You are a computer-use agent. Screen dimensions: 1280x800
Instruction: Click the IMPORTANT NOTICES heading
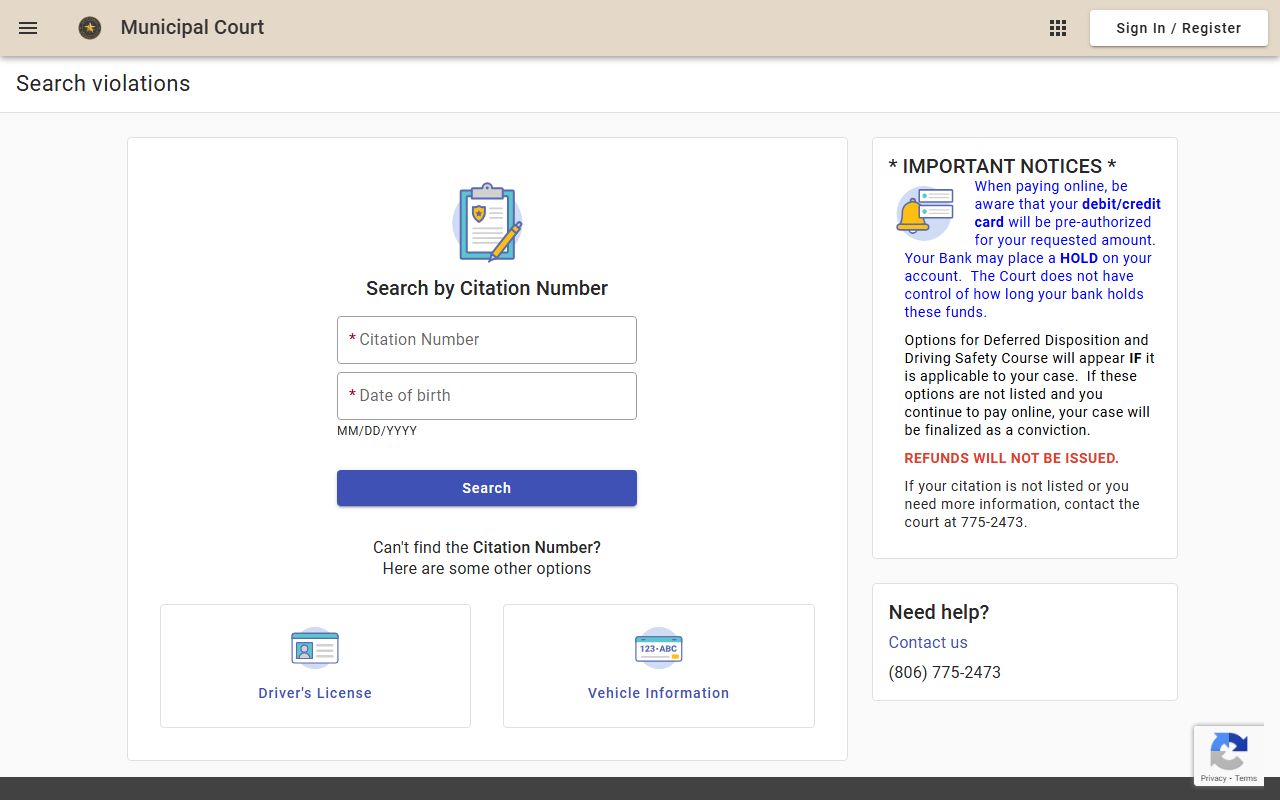[1002, 166]
